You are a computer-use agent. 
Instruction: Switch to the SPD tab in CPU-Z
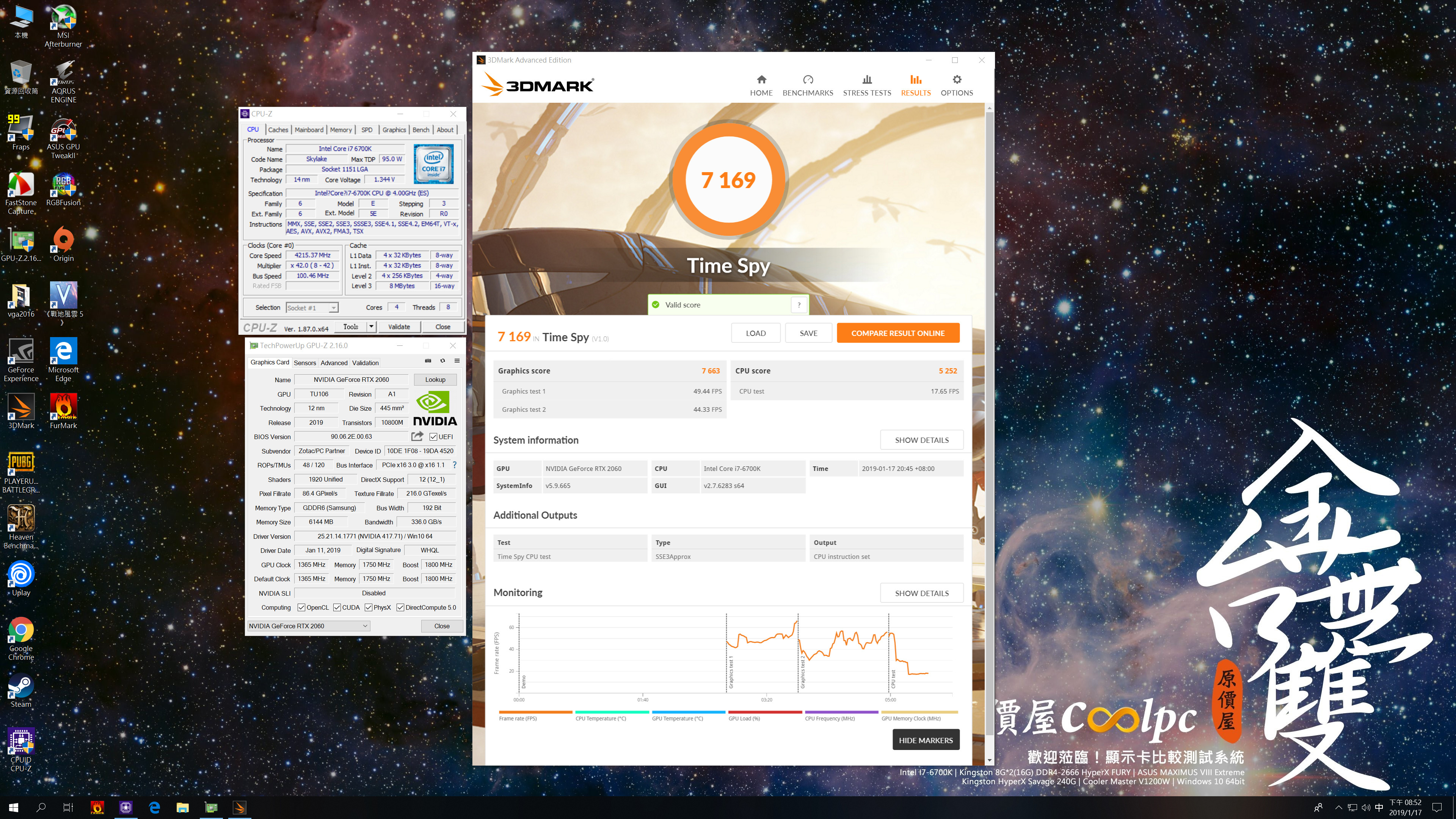367,129
